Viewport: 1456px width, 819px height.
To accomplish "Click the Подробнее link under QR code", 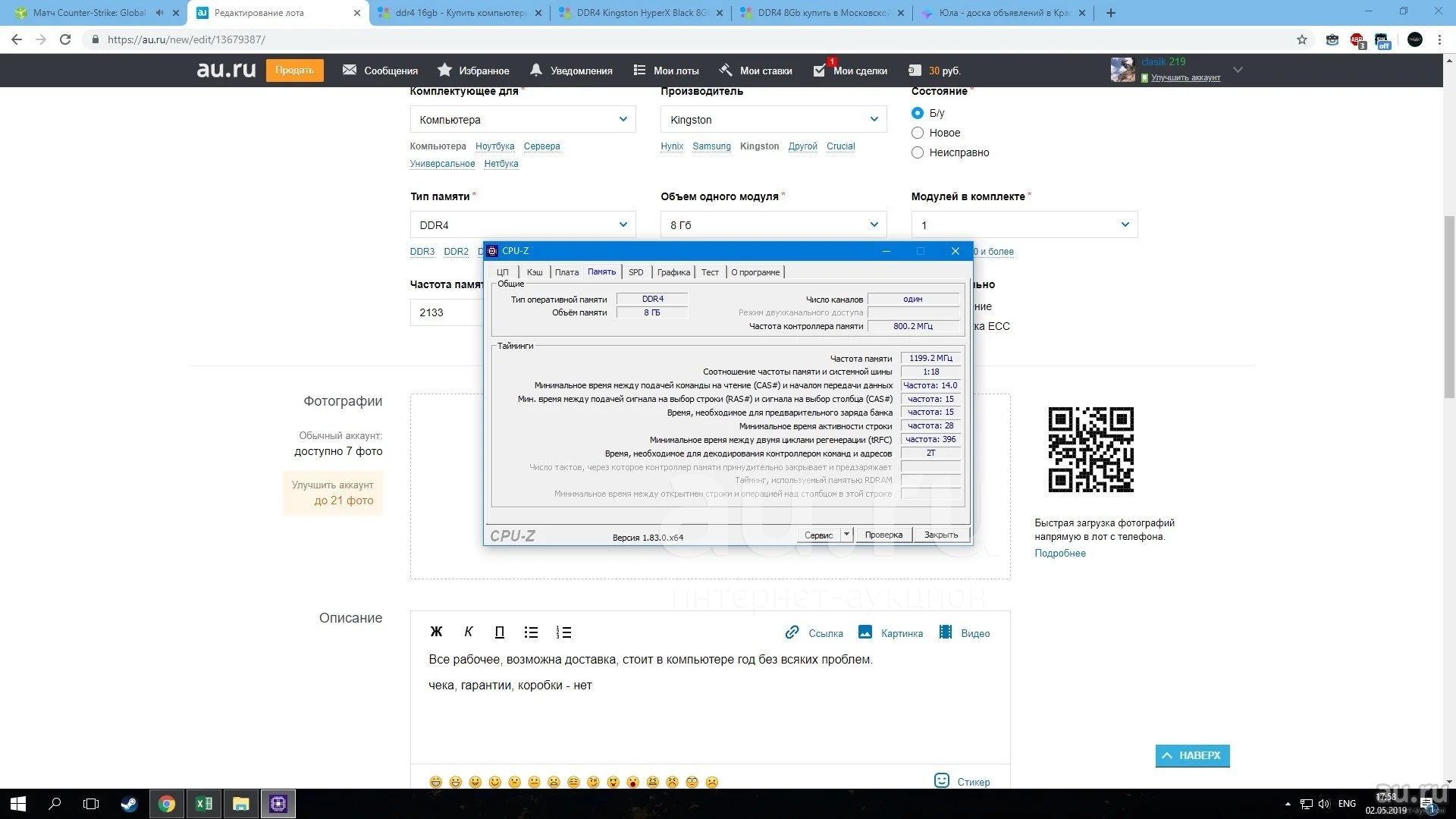I will (1060, 553).
